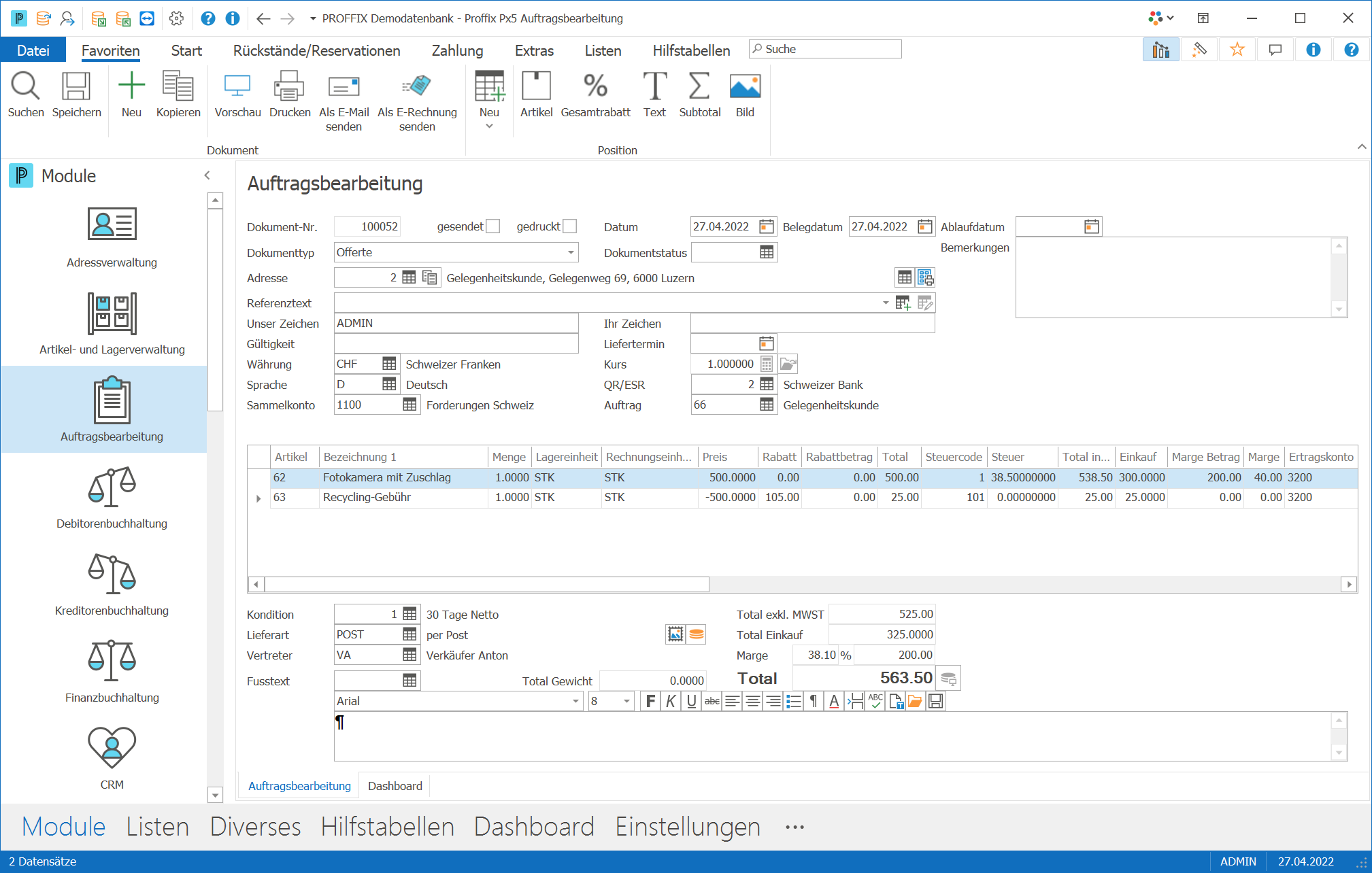Save document with the Speichern icon

(x=76, y=86)
